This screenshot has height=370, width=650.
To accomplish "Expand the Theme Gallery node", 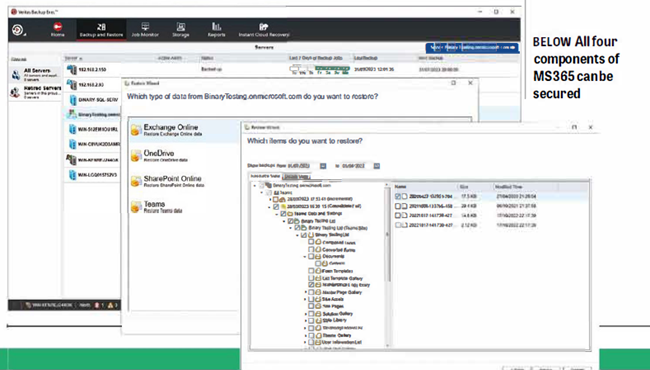I will [x=305, y=335].
